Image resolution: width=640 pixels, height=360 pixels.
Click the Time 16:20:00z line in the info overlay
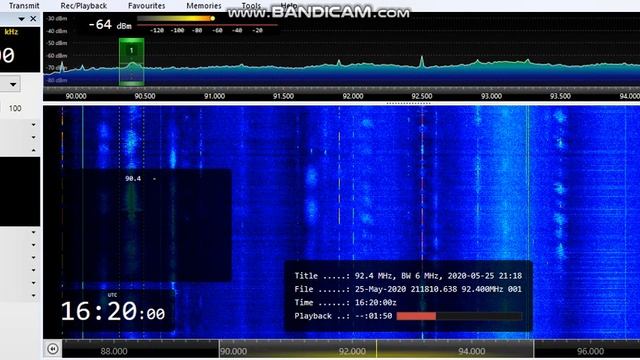pyautogui.click(x=345, y=303)
